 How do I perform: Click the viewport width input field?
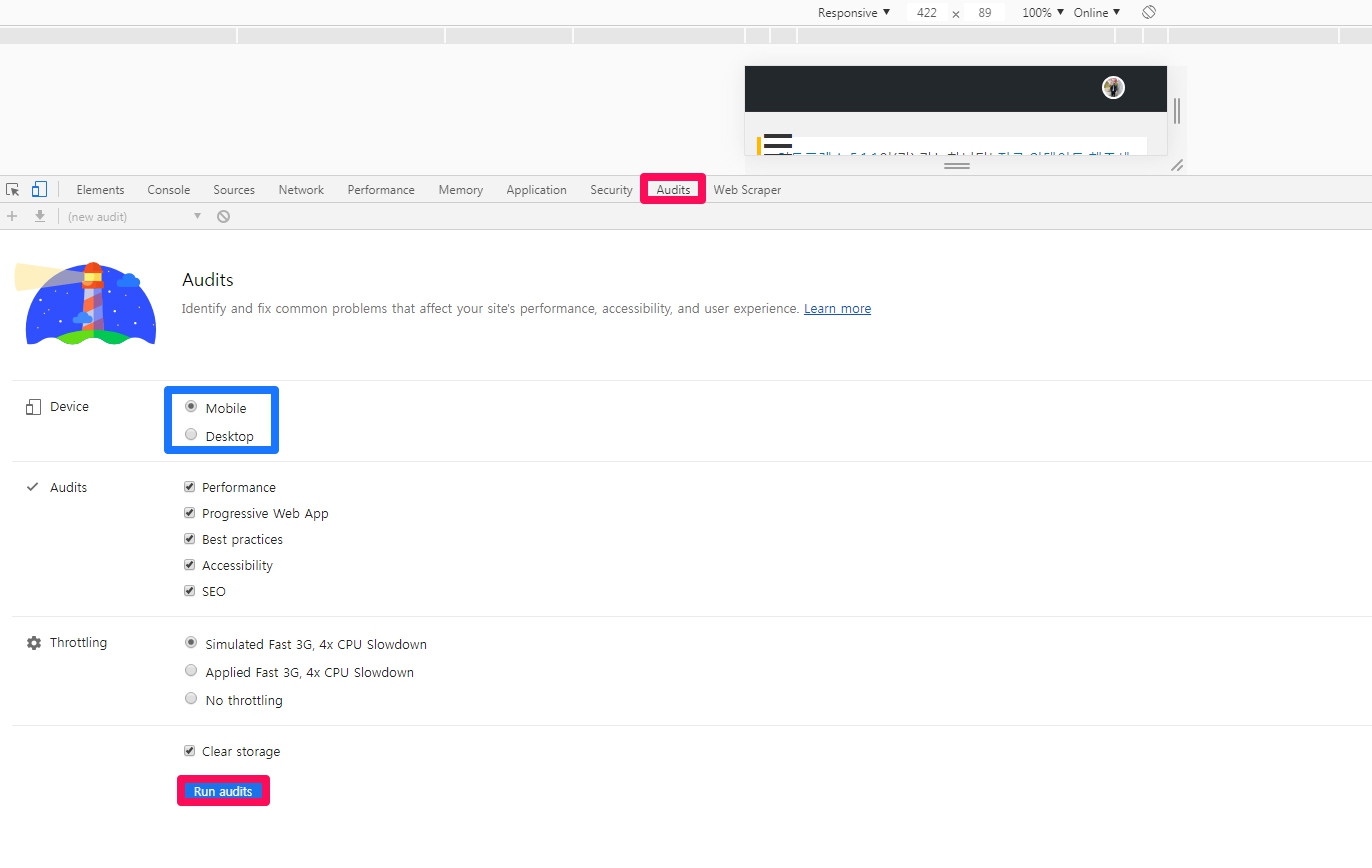click(x=927, y=13)
